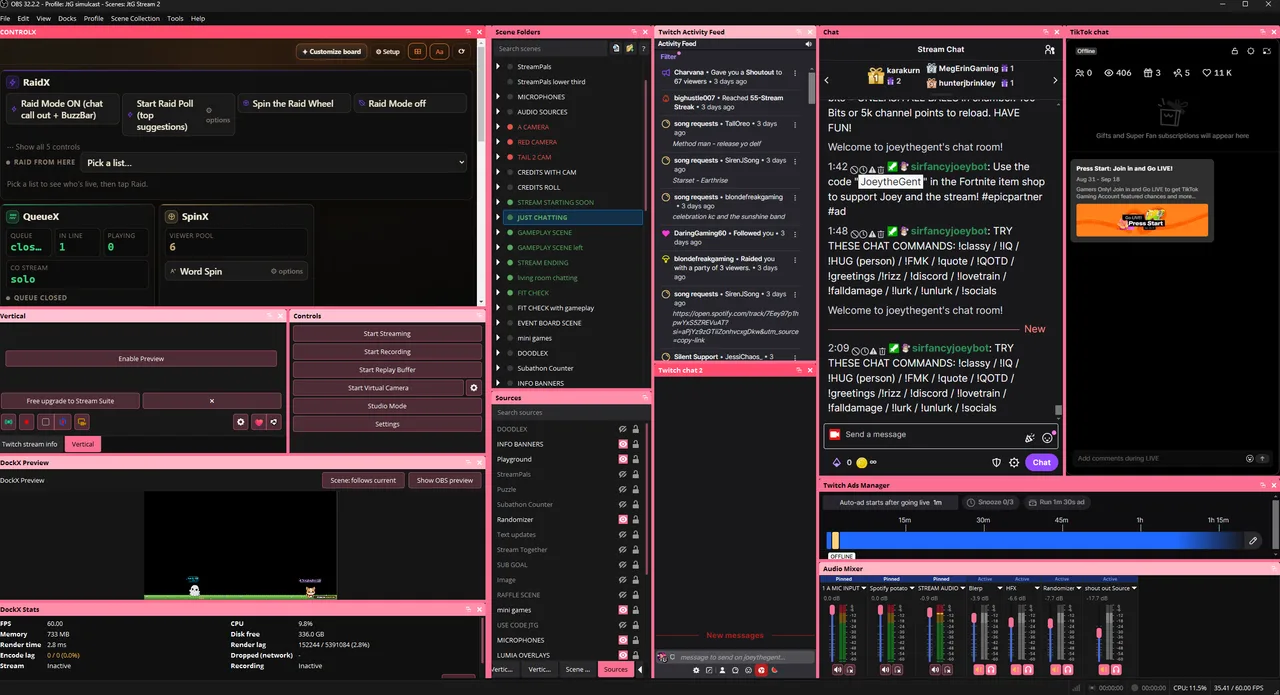Hide the INFO BANNERS source
Viewport: 1280px width, 695px height.
622,444
